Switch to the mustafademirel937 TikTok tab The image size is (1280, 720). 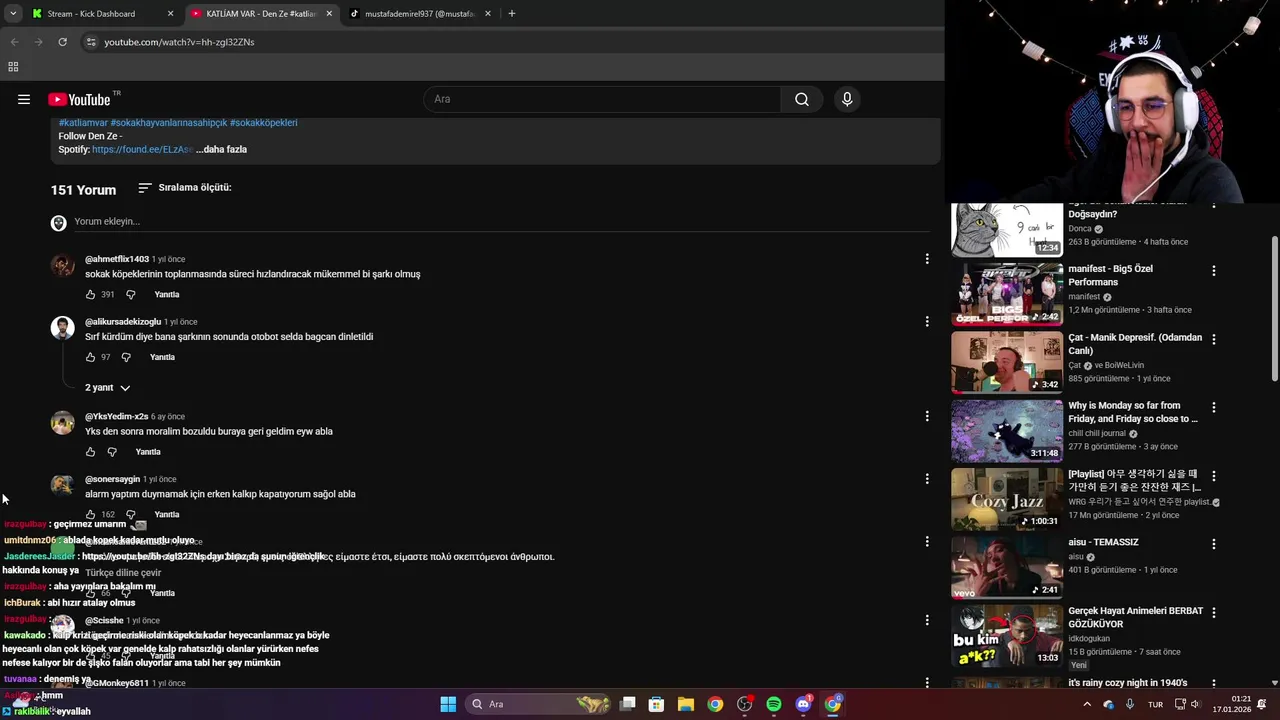coord(418,14)
